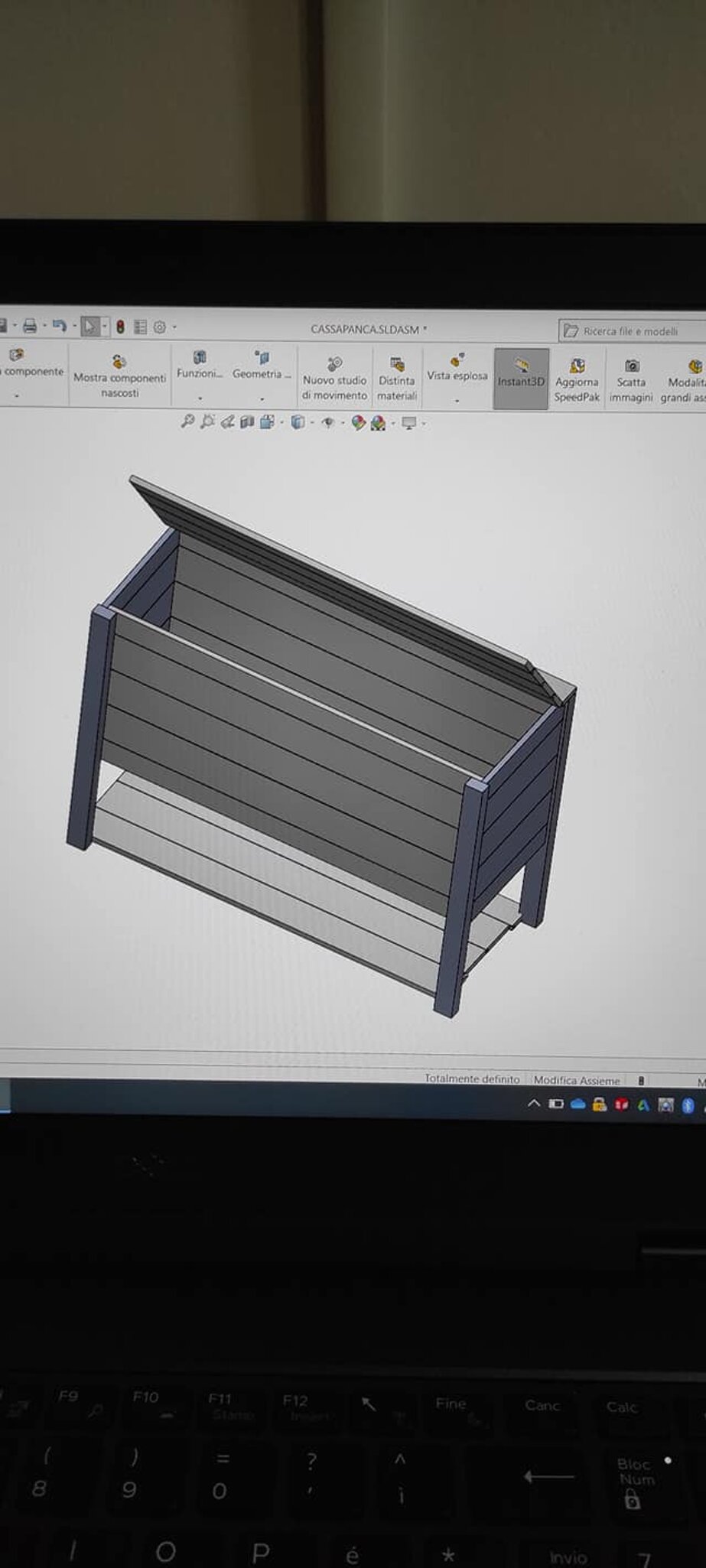The image size is (706, 1568).
Task: Click the Edit Appearance color ball icon
Action: pyautogui.click(x=358, y=422)
